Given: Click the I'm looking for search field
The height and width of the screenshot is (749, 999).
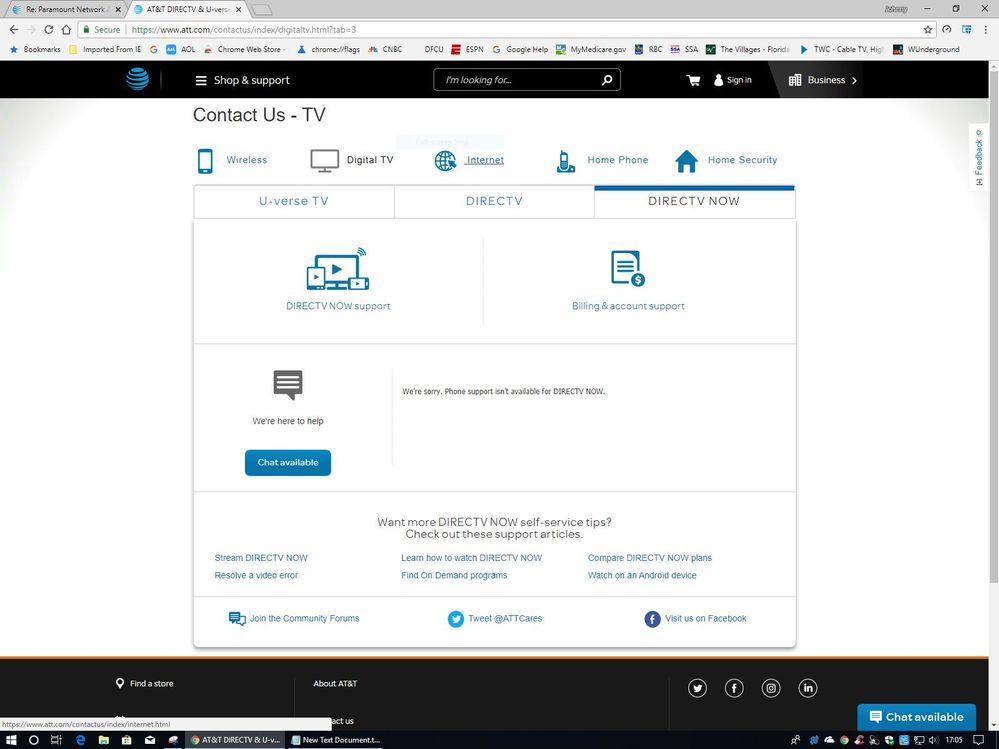Looking at the screenshot, I should (x=518, y=80).
